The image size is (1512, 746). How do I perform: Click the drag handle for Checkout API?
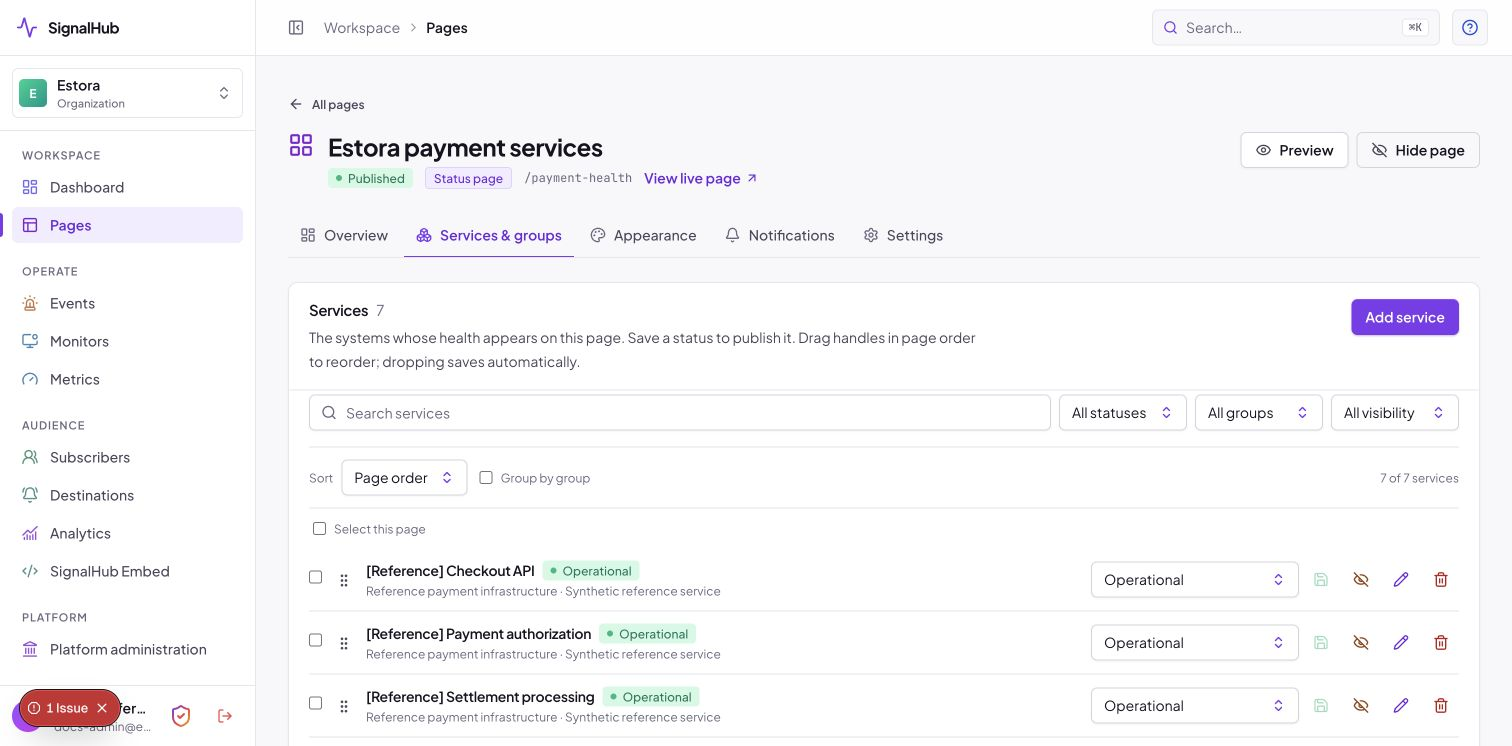point(344,580)
